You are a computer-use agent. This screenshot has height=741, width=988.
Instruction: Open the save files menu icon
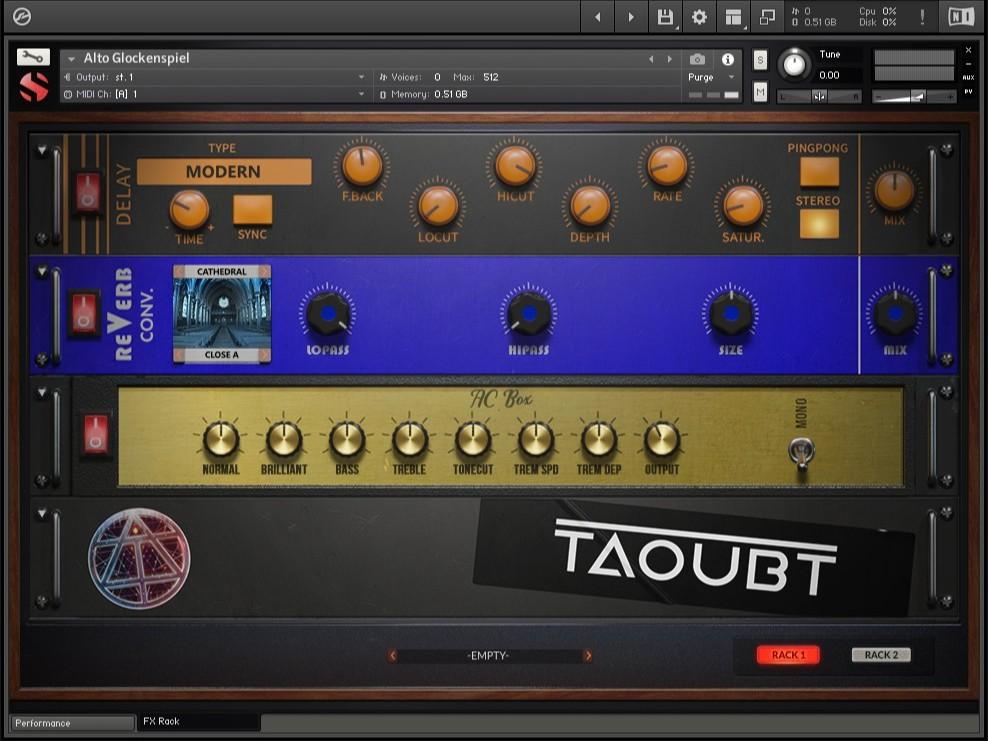(x=665, y=17)
